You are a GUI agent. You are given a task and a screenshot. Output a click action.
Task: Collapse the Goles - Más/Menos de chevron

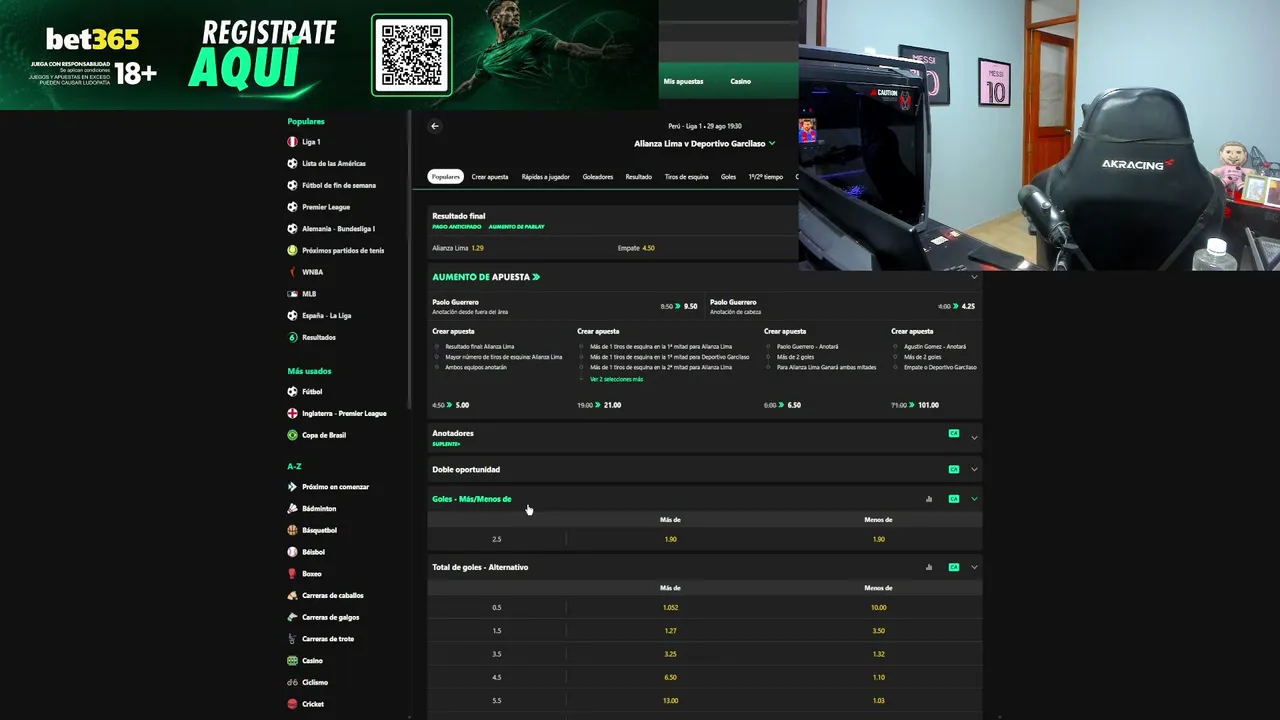coord(974,499)
